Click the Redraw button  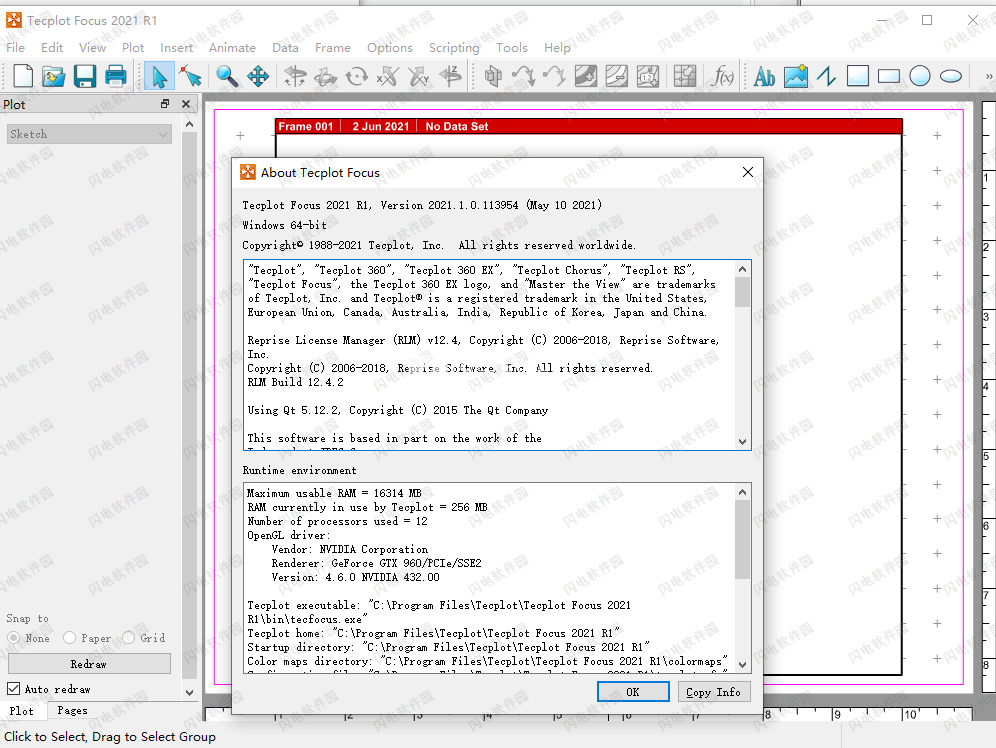89,664
